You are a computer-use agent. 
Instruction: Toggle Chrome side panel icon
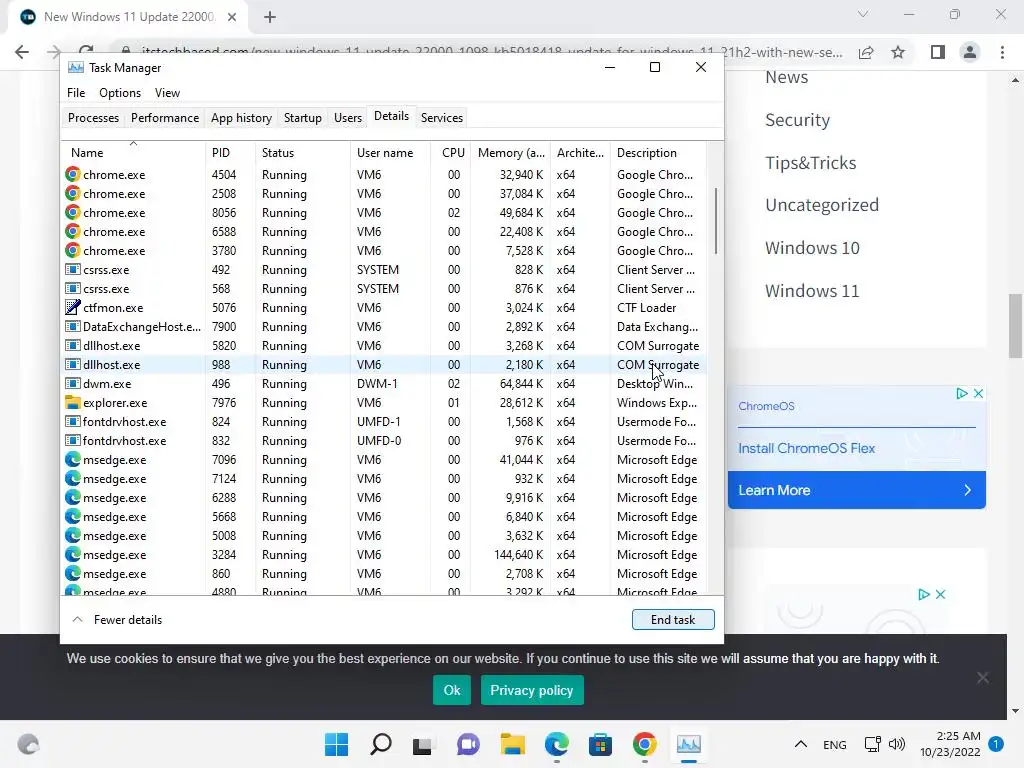coord(938,52)
